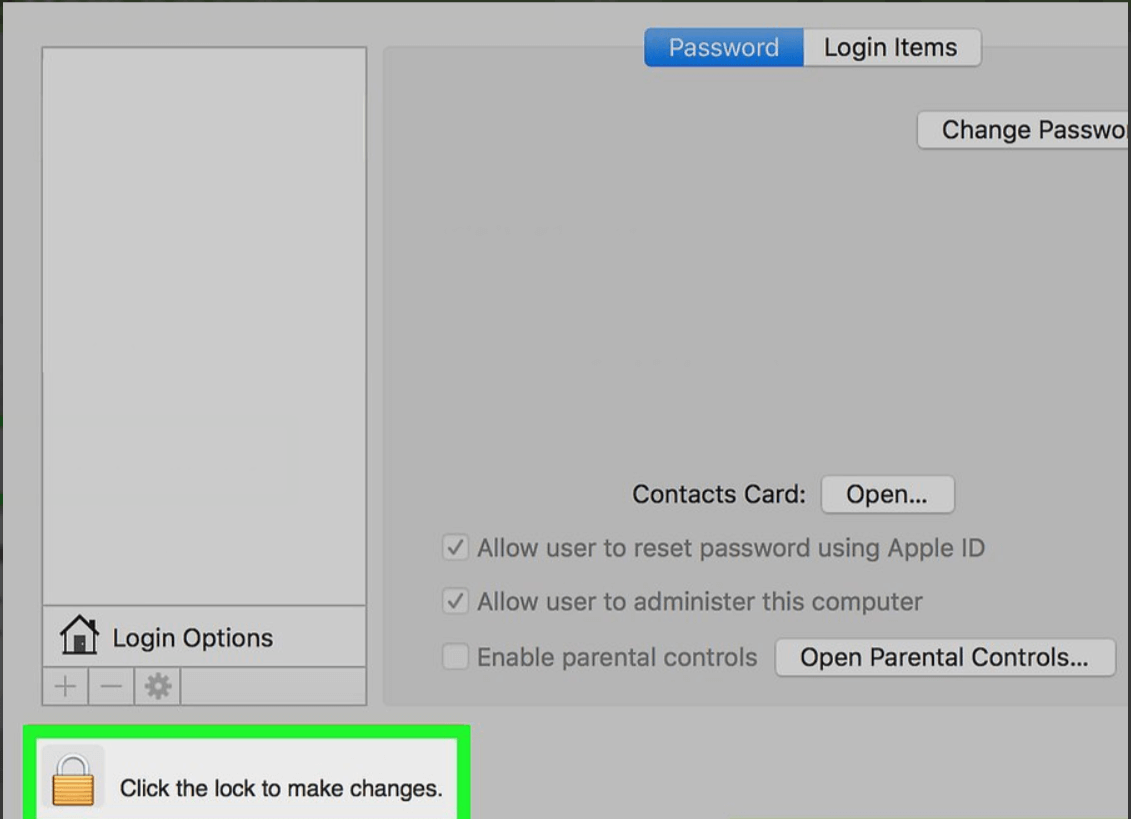Open the gear actions menu below the user list

click(x=157, y=686)
